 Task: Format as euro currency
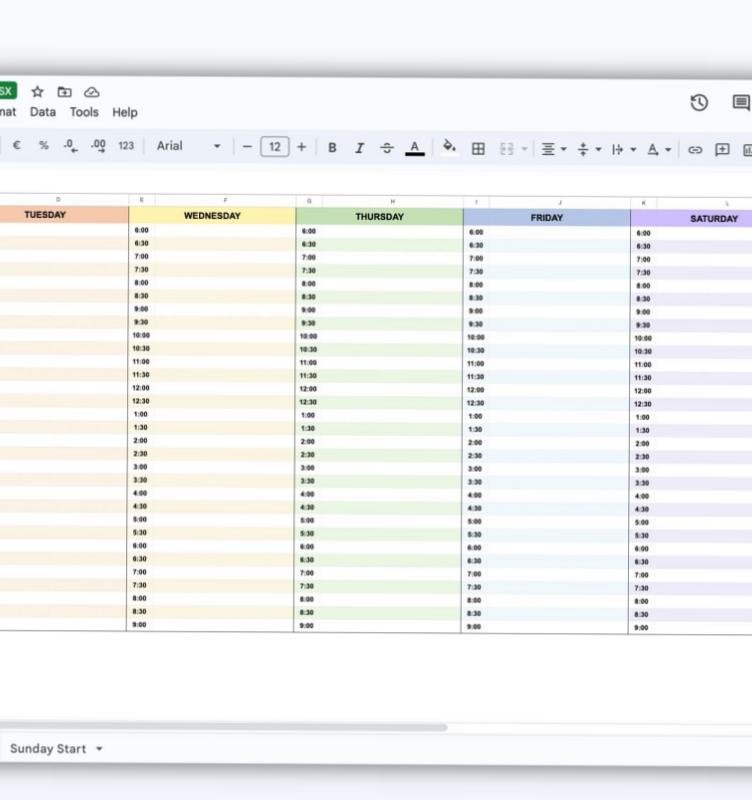coord(16,145)
